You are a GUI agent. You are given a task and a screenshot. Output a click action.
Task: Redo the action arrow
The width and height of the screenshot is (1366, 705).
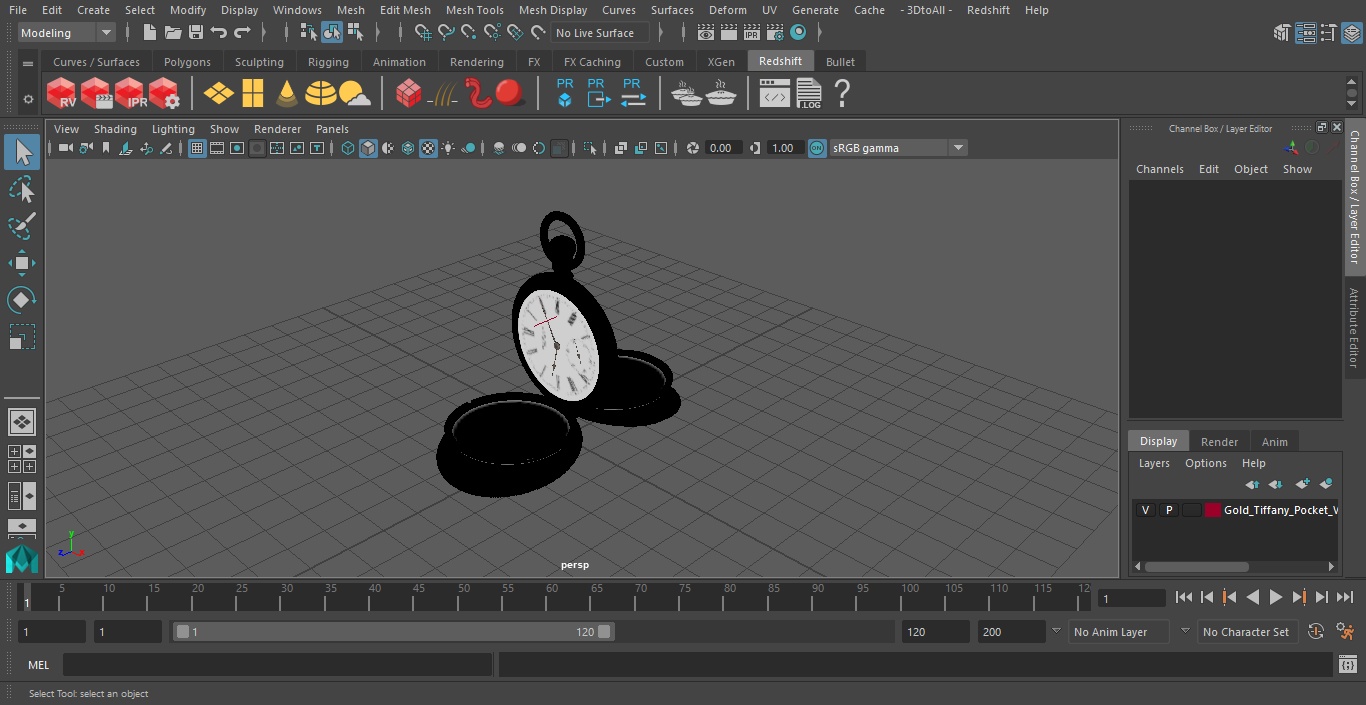(242, 33)
